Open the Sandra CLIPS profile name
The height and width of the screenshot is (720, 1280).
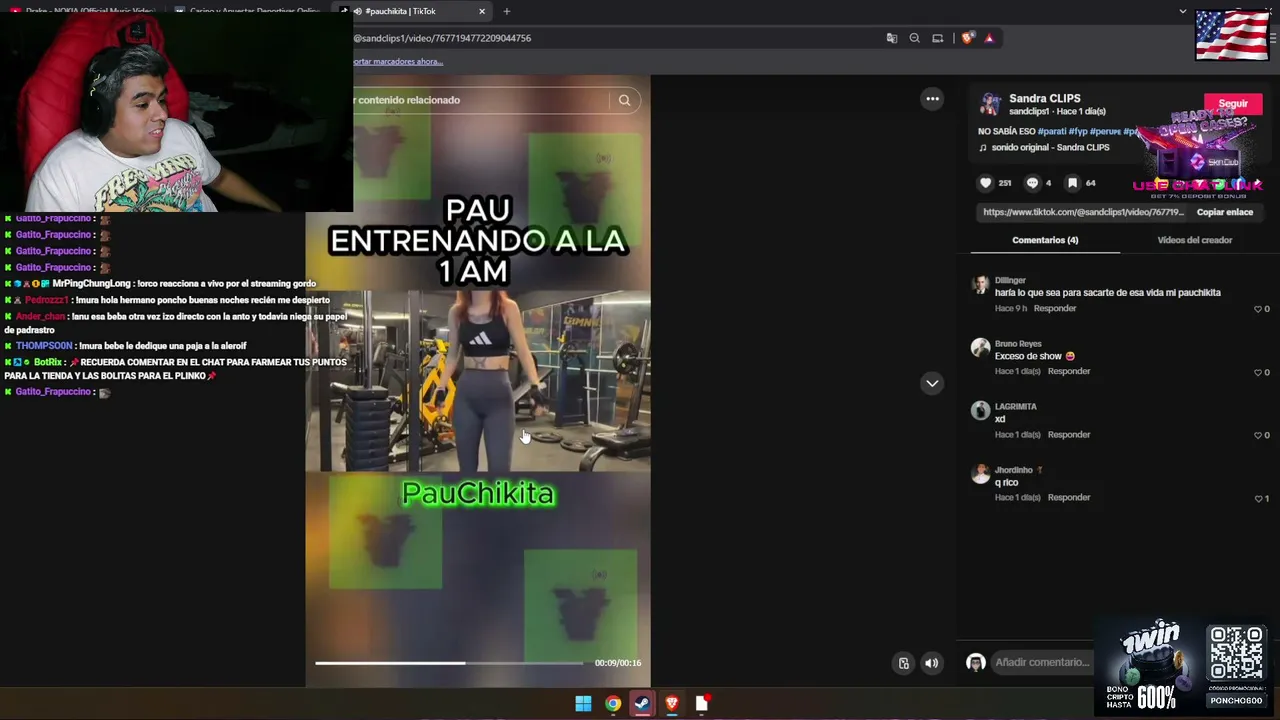pyautogui.click(x=1045, y=98)
